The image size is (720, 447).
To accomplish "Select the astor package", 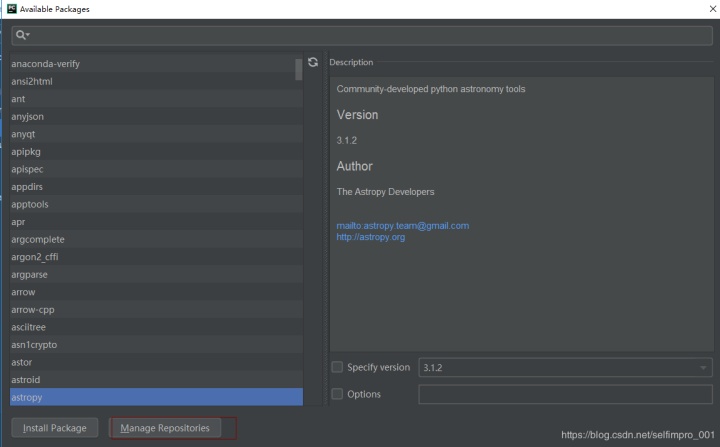I will [x=156, y=362].
